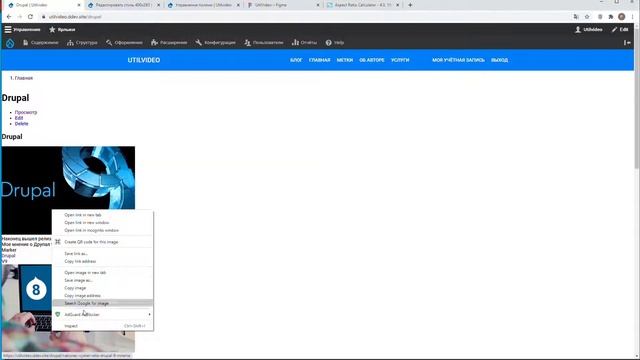The height and width of the screenshot is (360, 640).
Task: Go to УСЛУГИ in site navigation
Action: (x=400, y=60)
